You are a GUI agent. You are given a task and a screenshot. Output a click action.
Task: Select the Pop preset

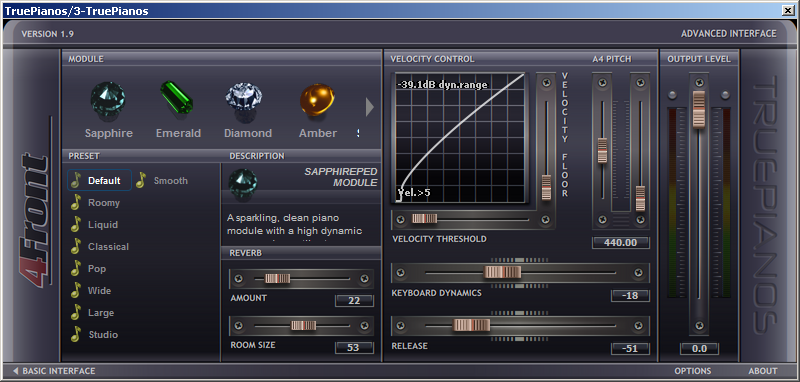pyautogui.click(x=97, y=269)
